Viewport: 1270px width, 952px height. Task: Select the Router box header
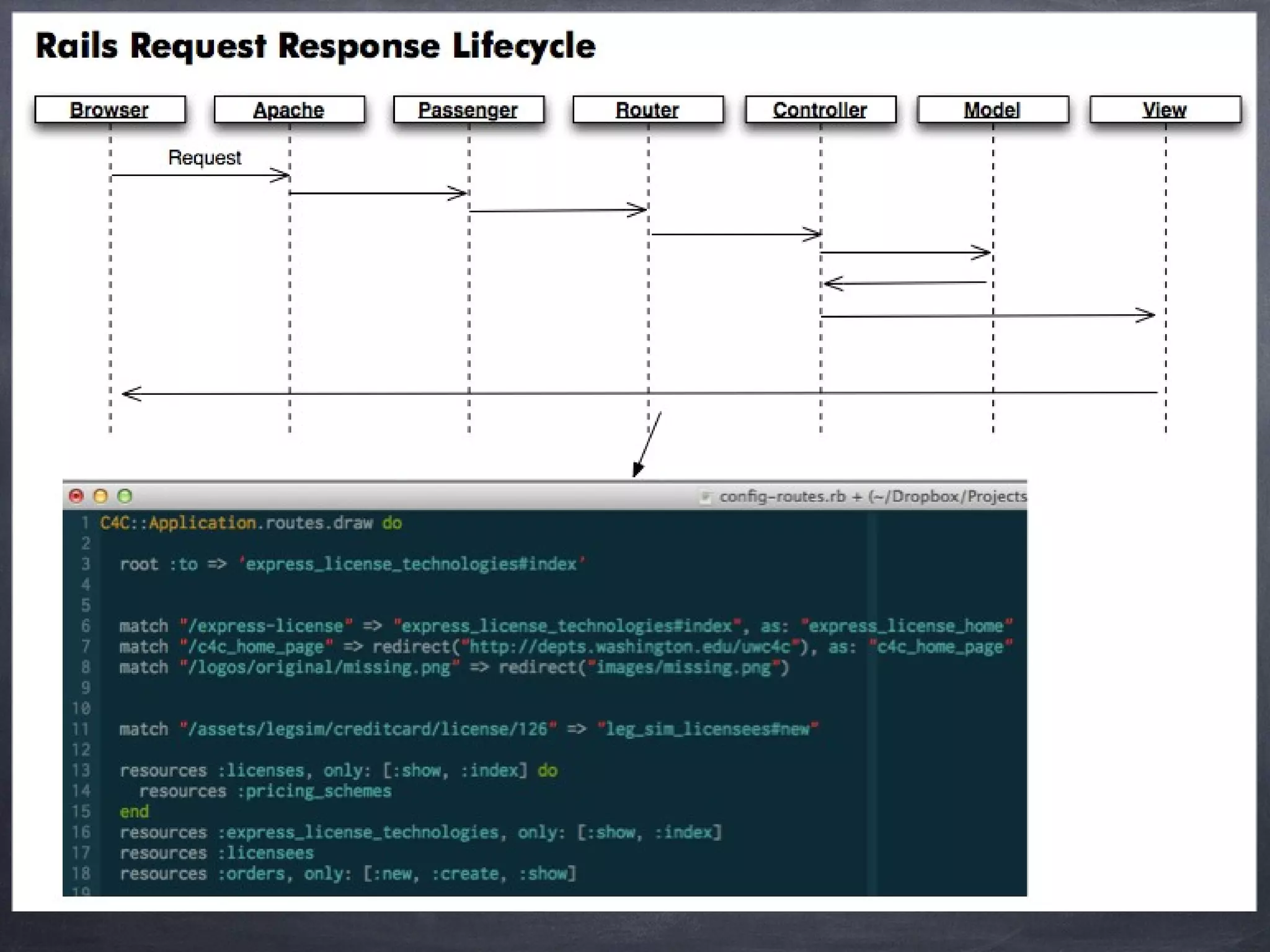tap(647, 110)
